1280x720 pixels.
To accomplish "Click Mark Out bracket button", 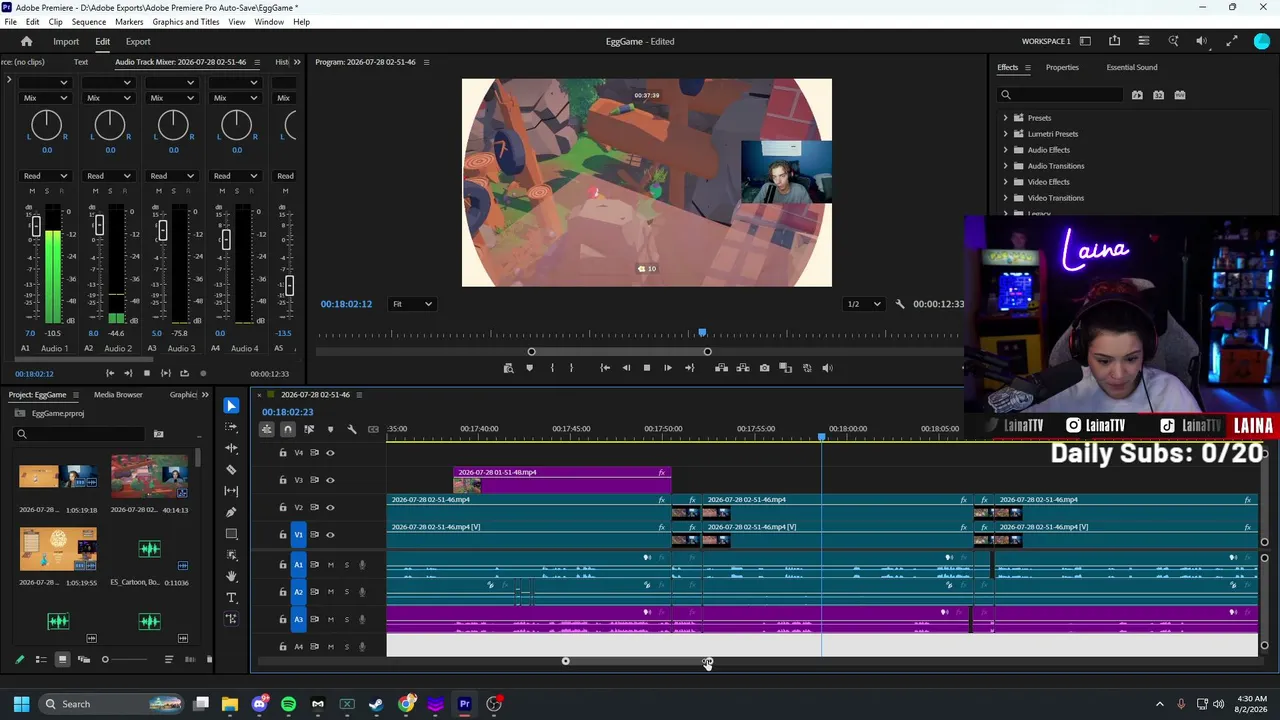I will pyautogui.click(x=571, y=368).
